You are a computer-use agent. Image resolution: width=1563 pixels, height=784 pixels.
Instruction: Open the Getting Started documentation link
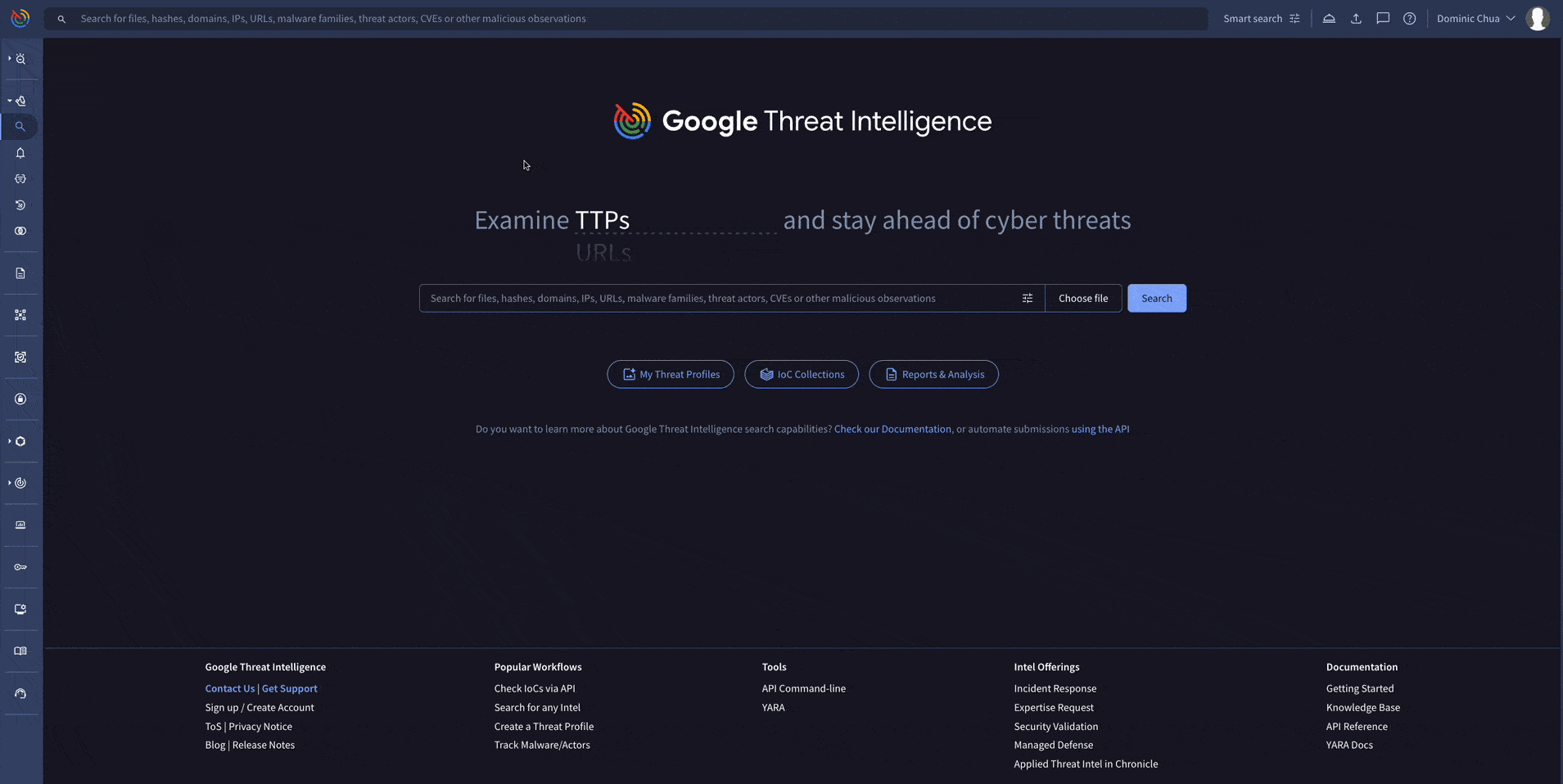(x=1360, y=689)
